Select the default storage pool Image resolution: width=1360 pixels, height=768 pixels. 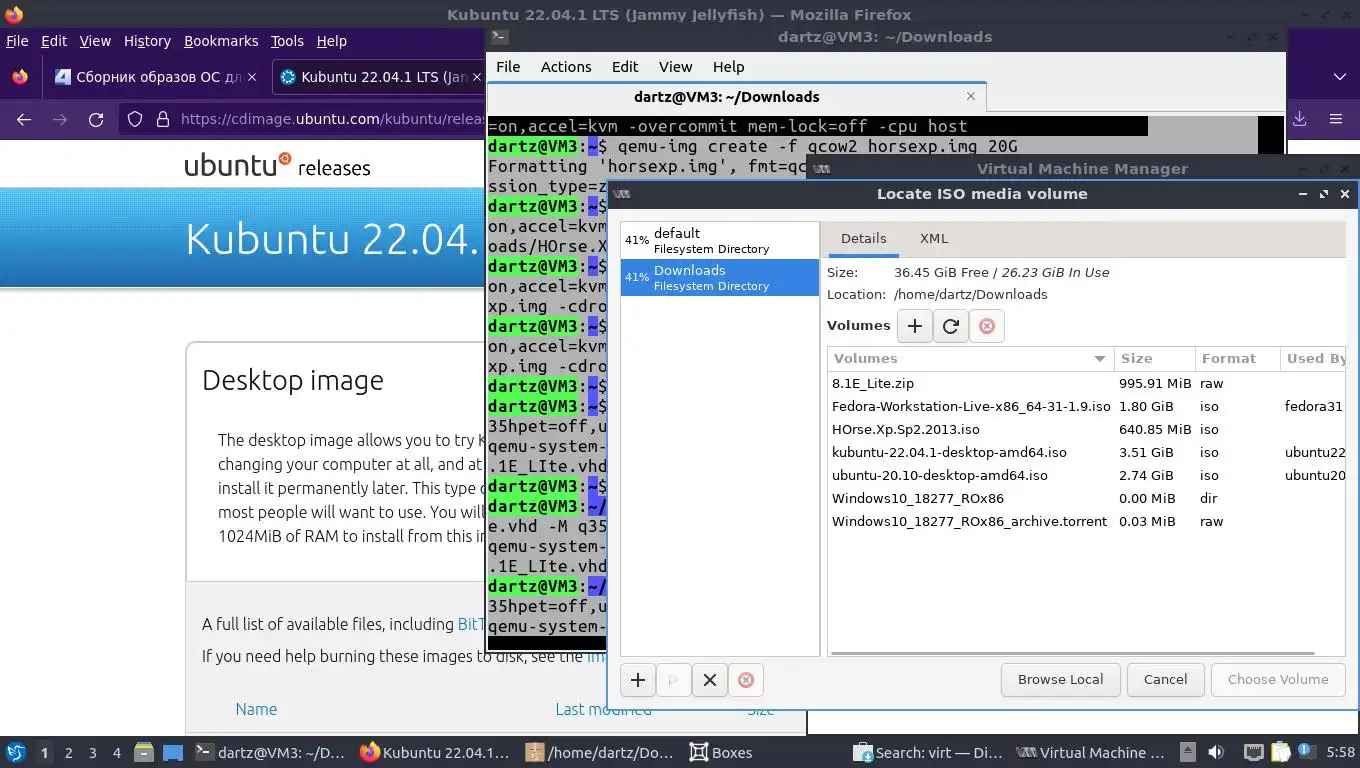[x=720, y=240]
